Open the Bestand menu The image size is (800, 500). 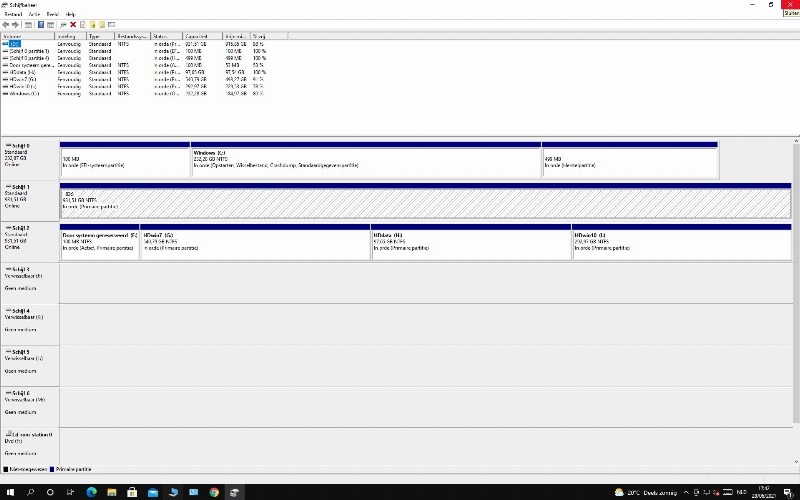click(12, 14)
